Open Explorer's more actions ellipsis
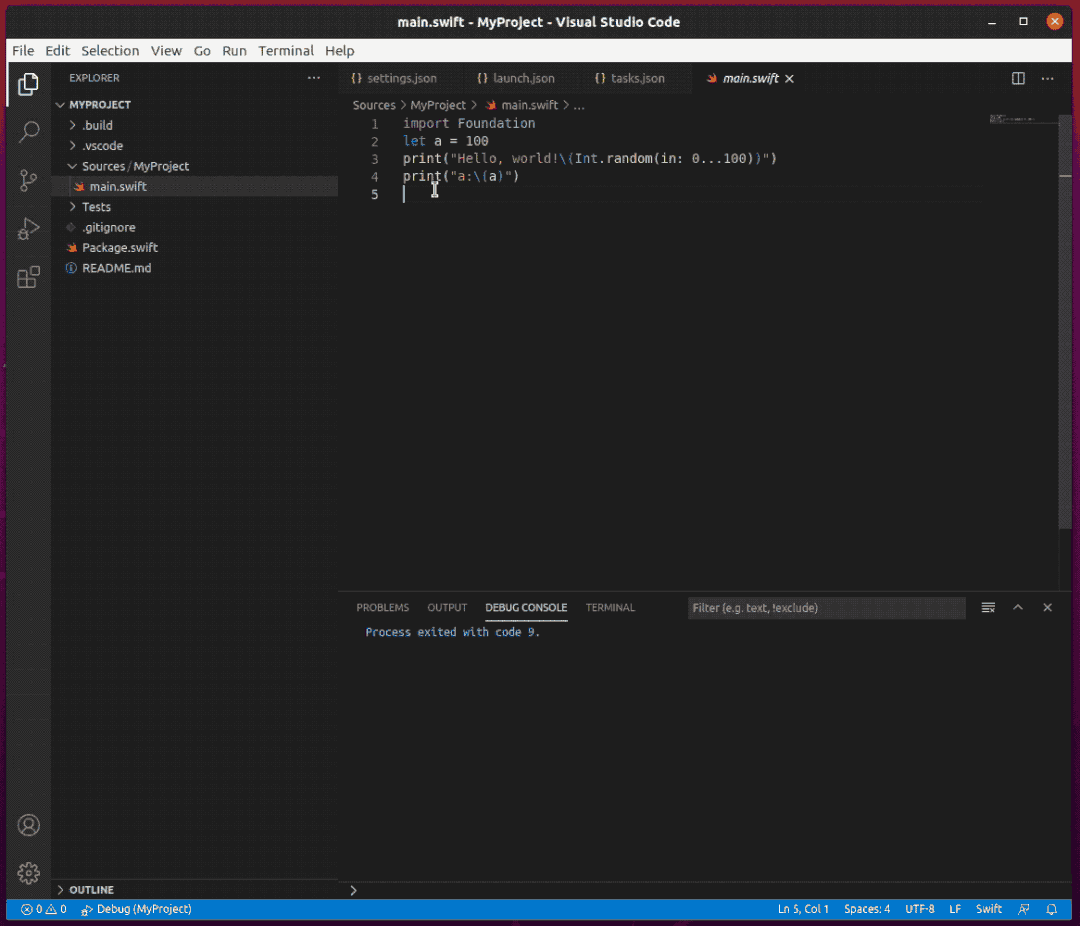Image resolution: width=1080 pixels, height=926 pixels. coord(313,78)
